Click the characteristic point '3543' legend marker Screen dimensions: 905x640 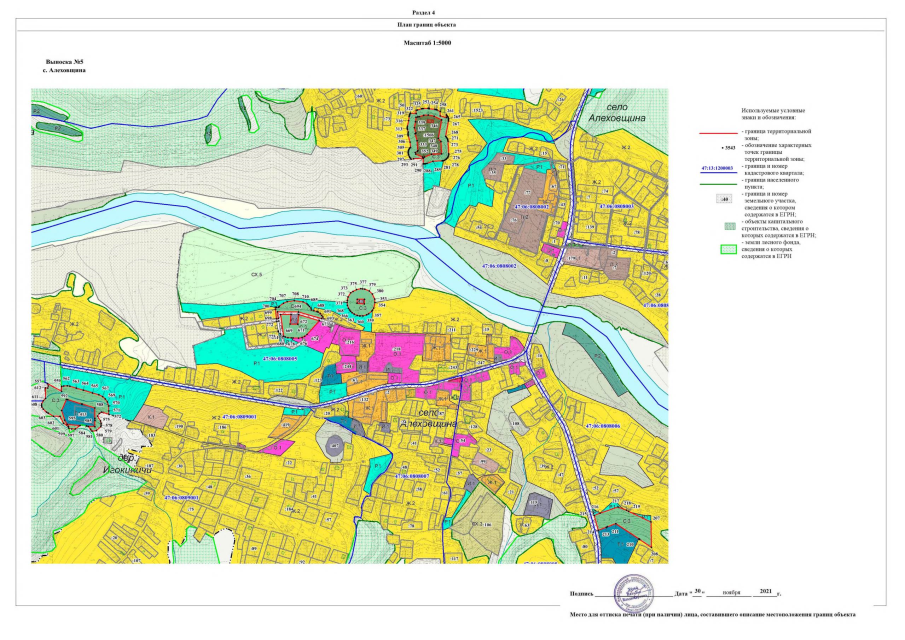coord(726,147)
